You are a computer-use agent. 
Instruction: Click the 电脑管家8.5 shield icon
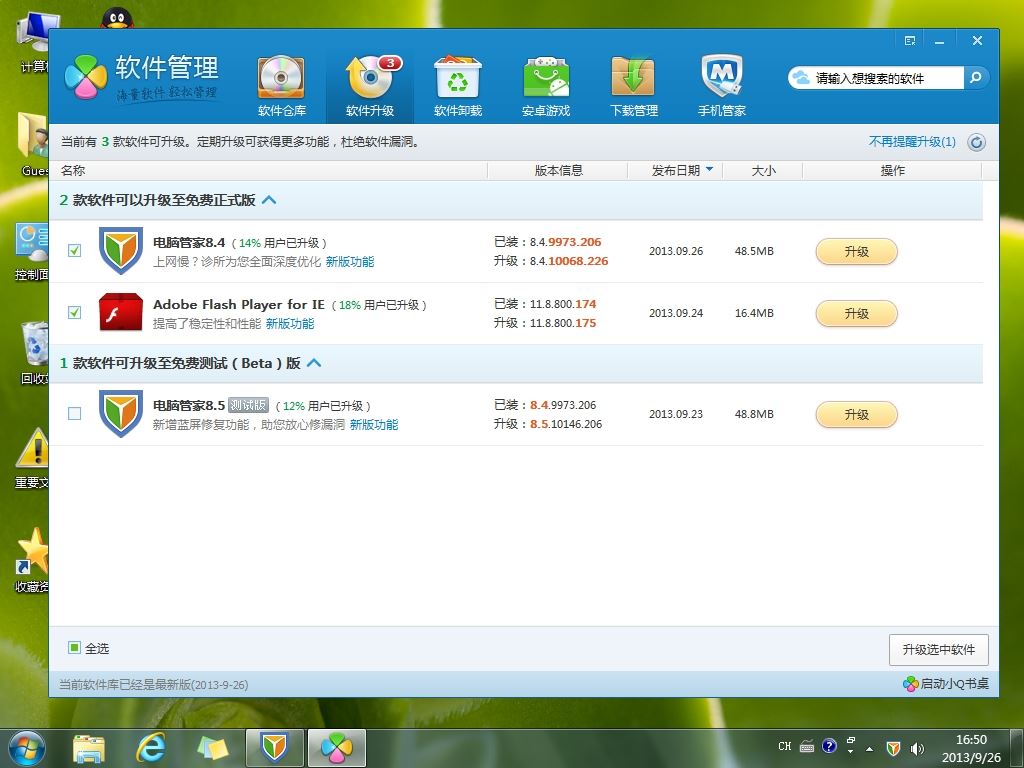point(121,413)
